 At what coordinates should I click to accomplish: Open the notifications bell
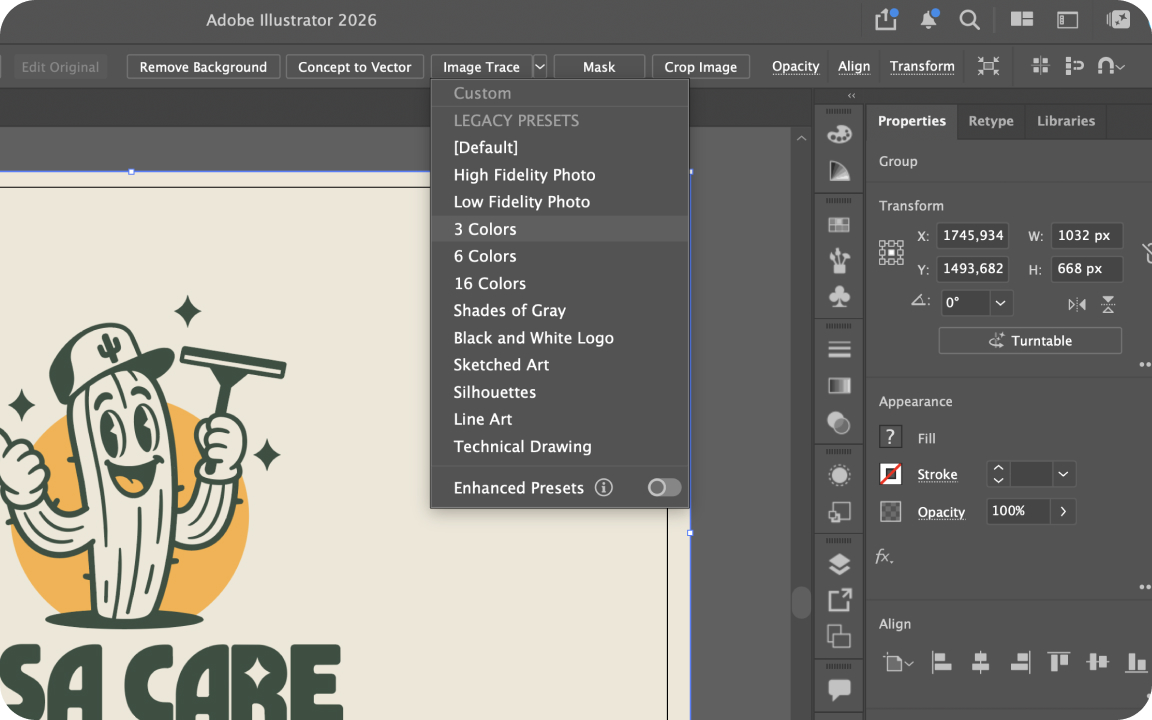pos(929,20)
